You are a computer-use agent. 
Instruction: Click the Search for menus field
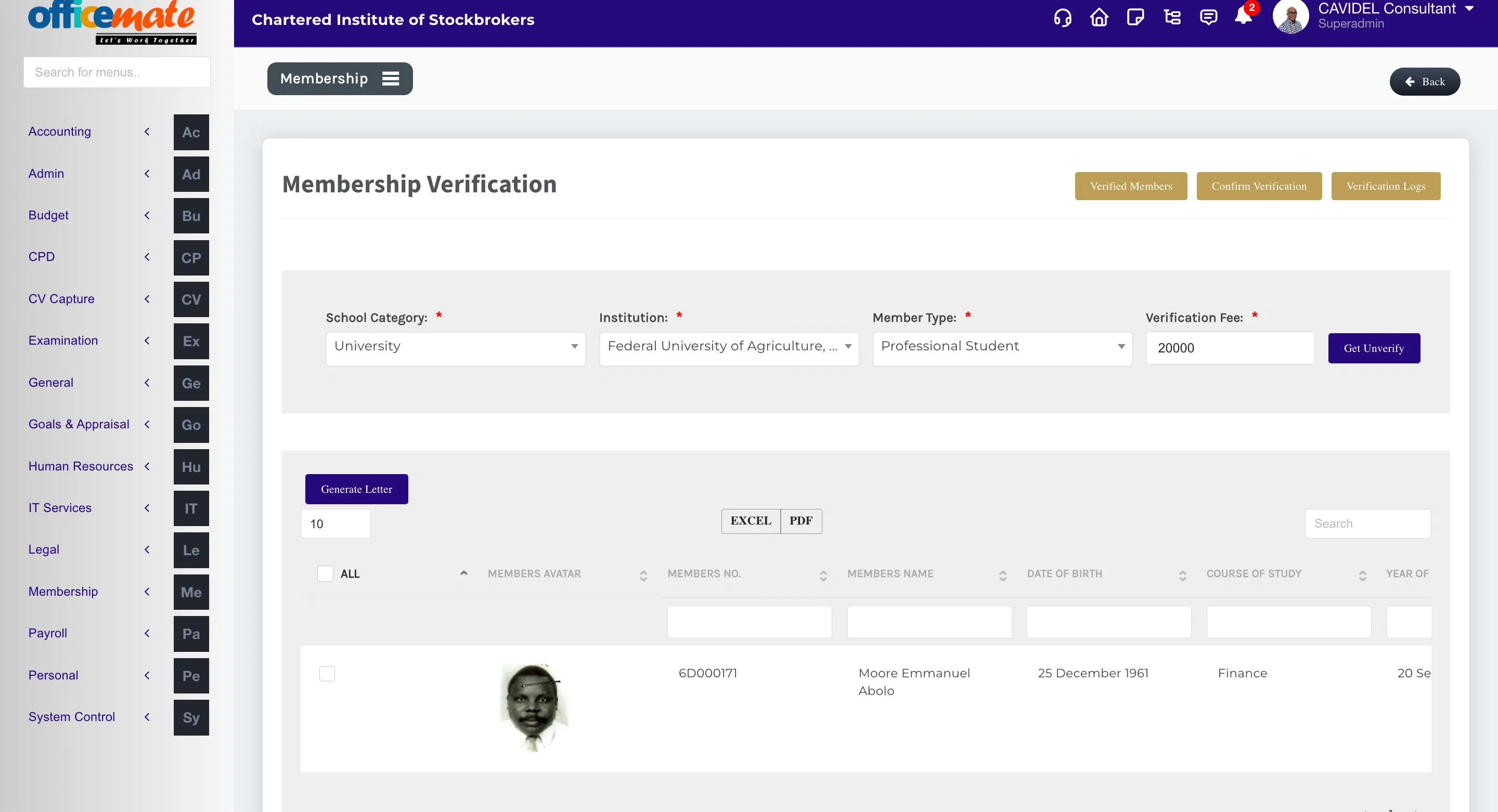[x=117, y=73]
